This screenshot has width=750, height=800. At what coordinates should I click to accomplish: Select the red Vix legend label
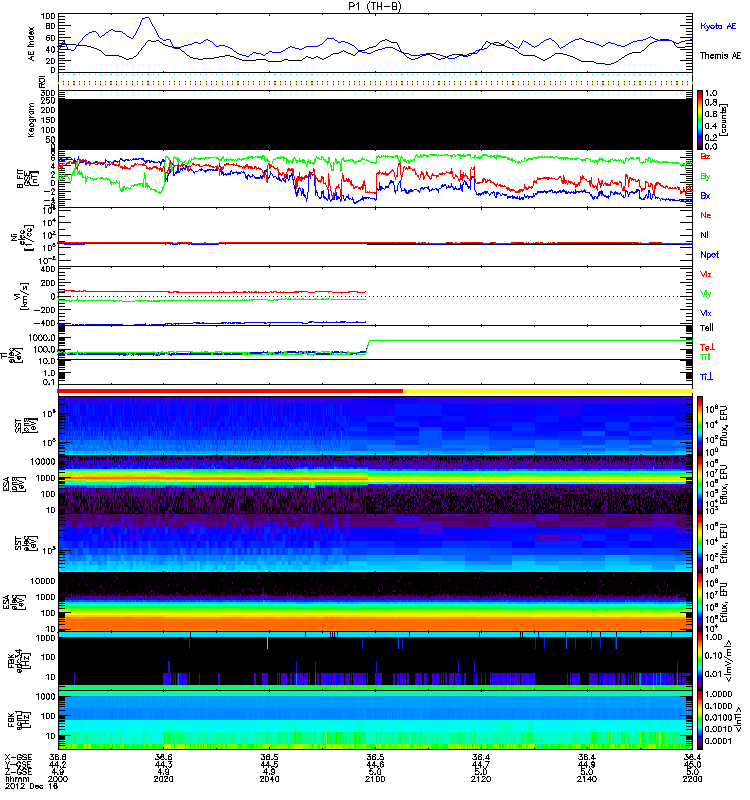pyautogui.click(x=705, y=274)
